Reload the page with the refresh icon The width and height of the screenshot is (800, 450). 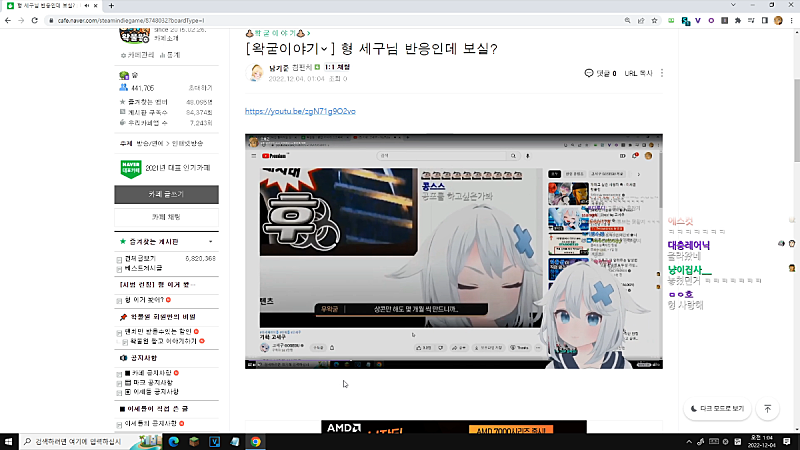click(x=35, y=20)
